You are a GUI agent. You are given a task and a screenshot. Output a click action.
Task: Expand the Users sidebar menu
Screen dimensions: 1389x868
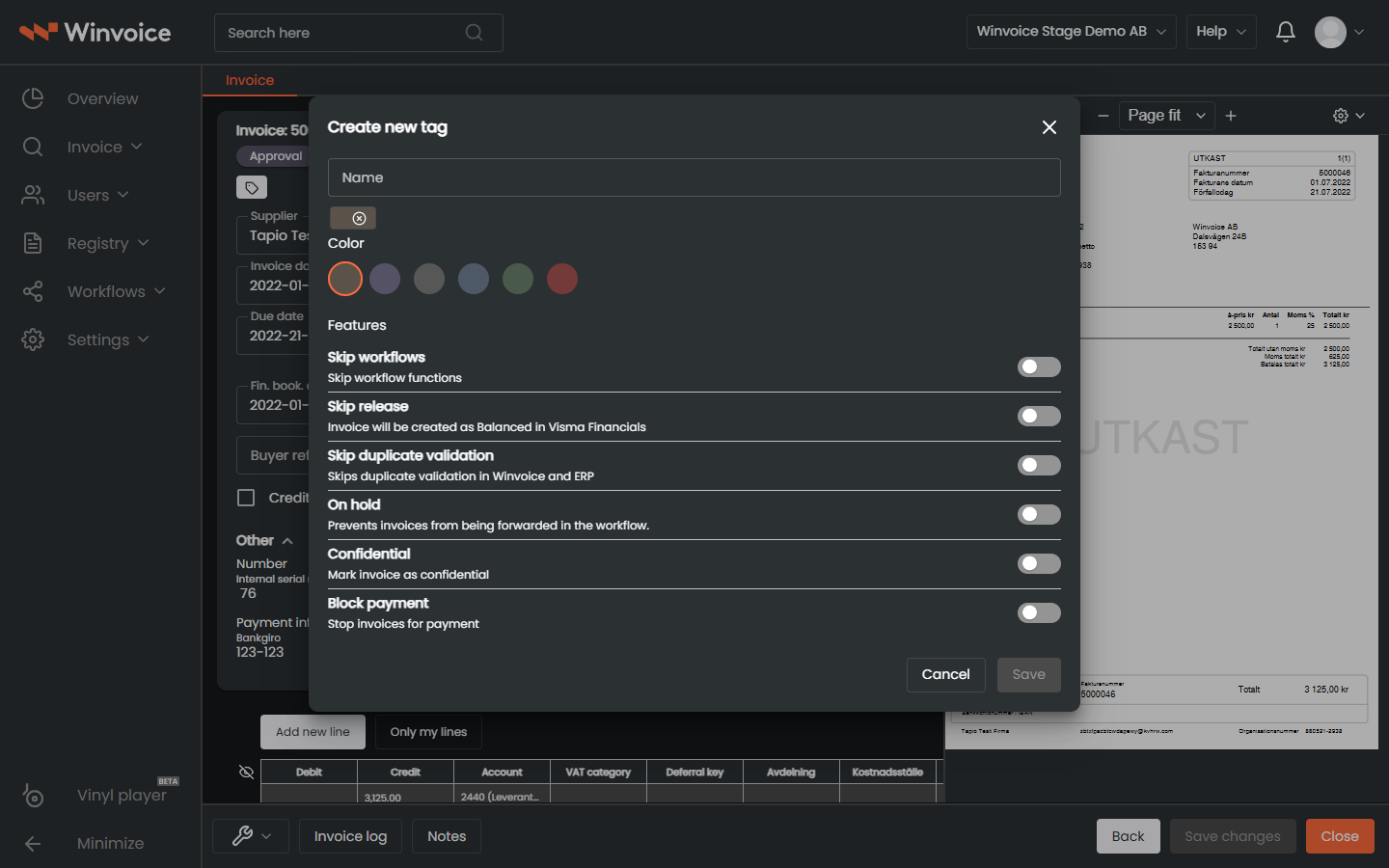point(123,195)
